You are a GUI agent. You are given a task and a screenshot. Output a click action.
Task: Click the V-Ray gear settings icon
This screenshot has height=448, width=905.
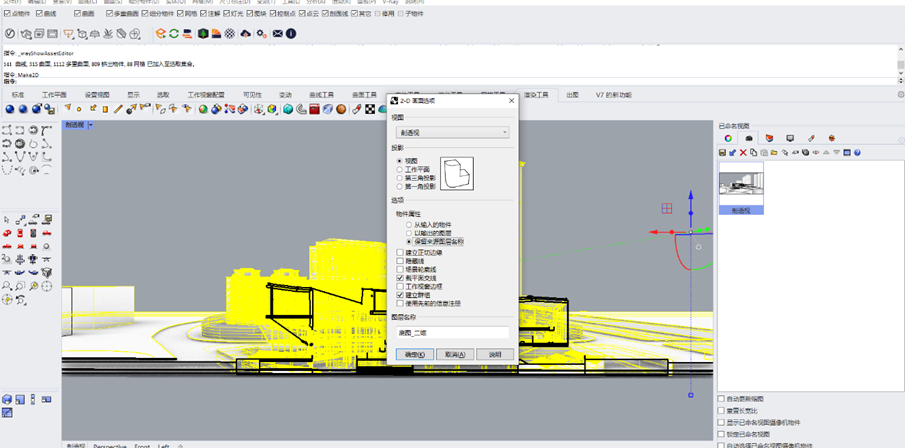tap(263, 33)
